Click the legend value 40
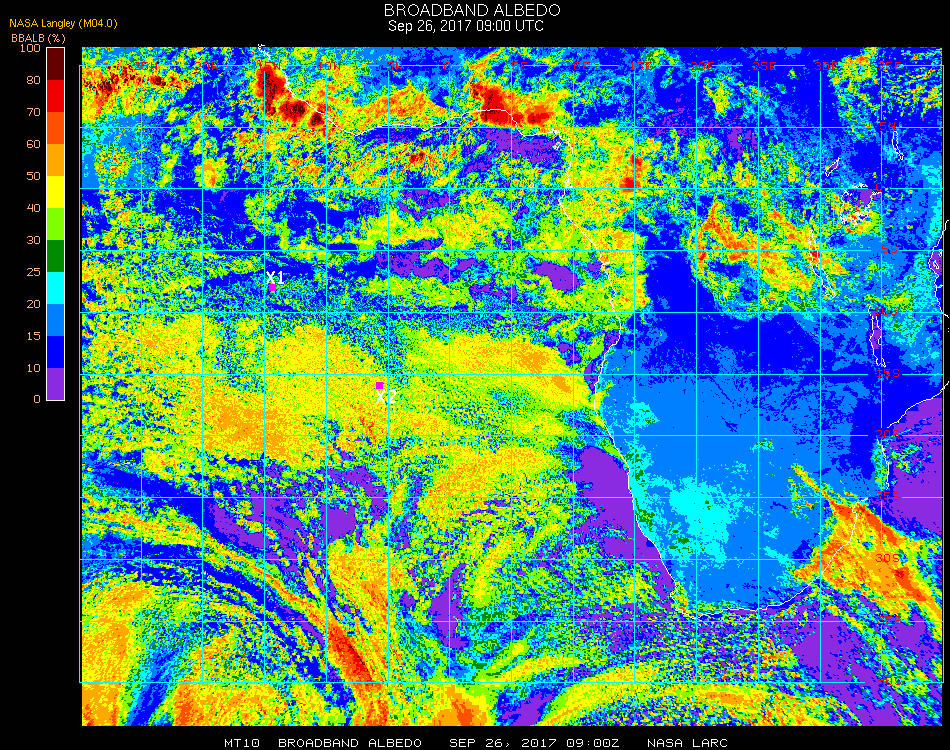Viewport: 950px width, 750px height. [33, 208]
